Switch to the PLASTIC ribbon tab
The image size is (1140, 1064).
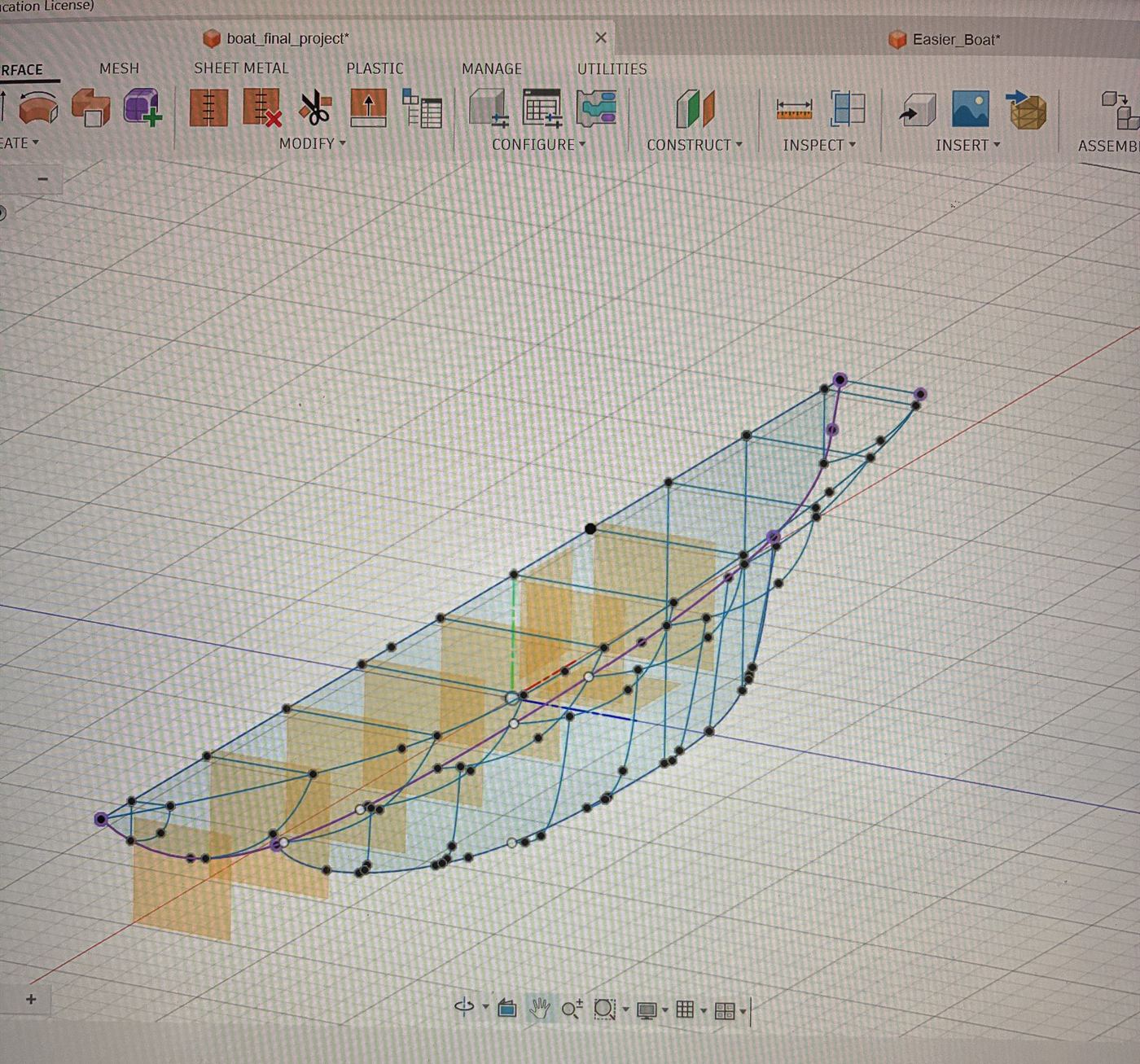tap(375, 68)
